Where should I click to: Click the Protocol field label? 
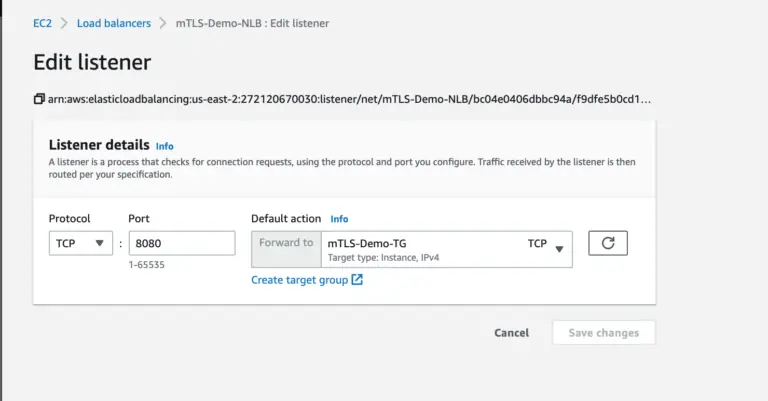pyautogui.click(x=70, y=218)
